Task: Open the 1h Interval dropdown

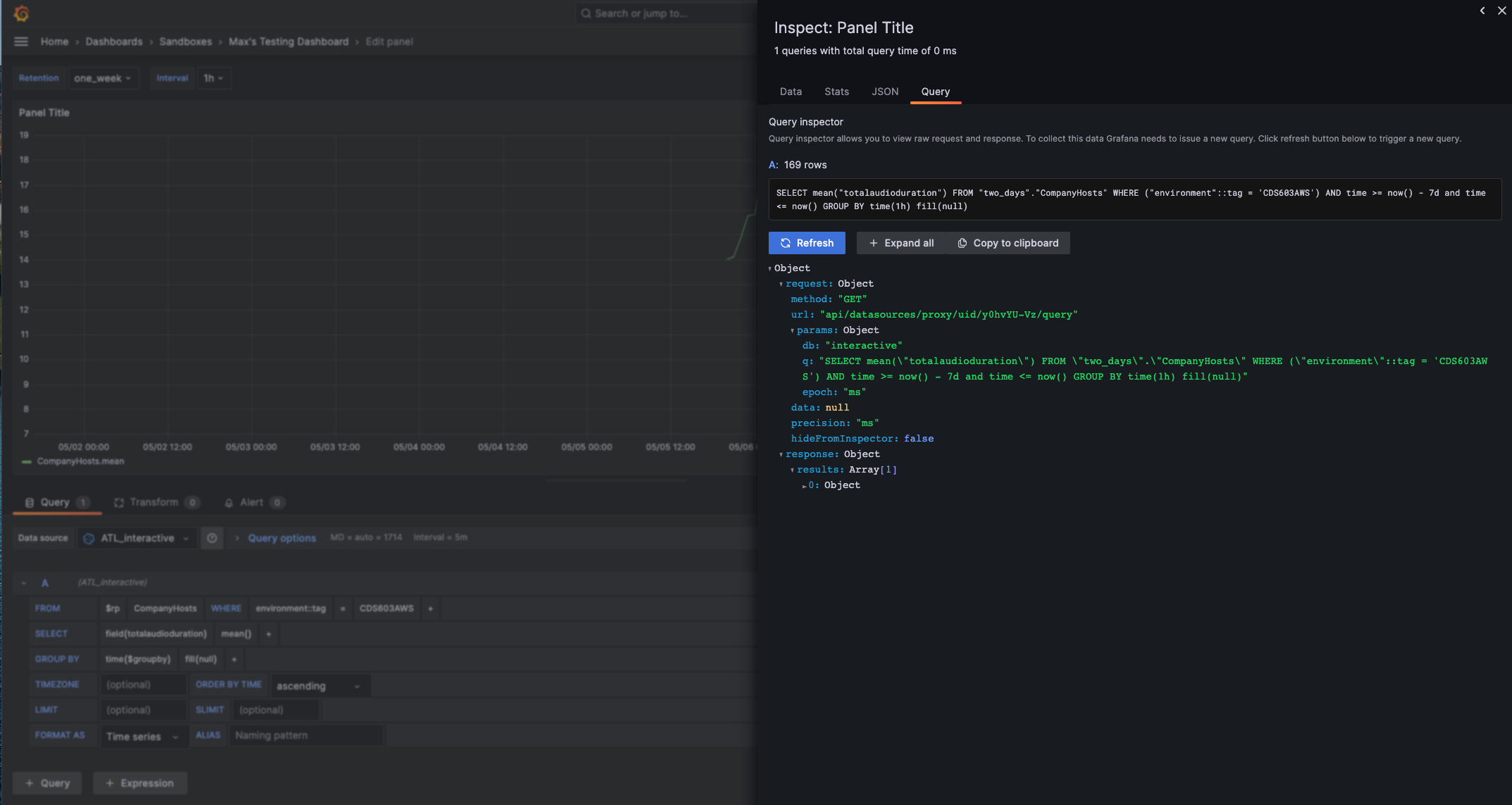Action: [213, 78]
